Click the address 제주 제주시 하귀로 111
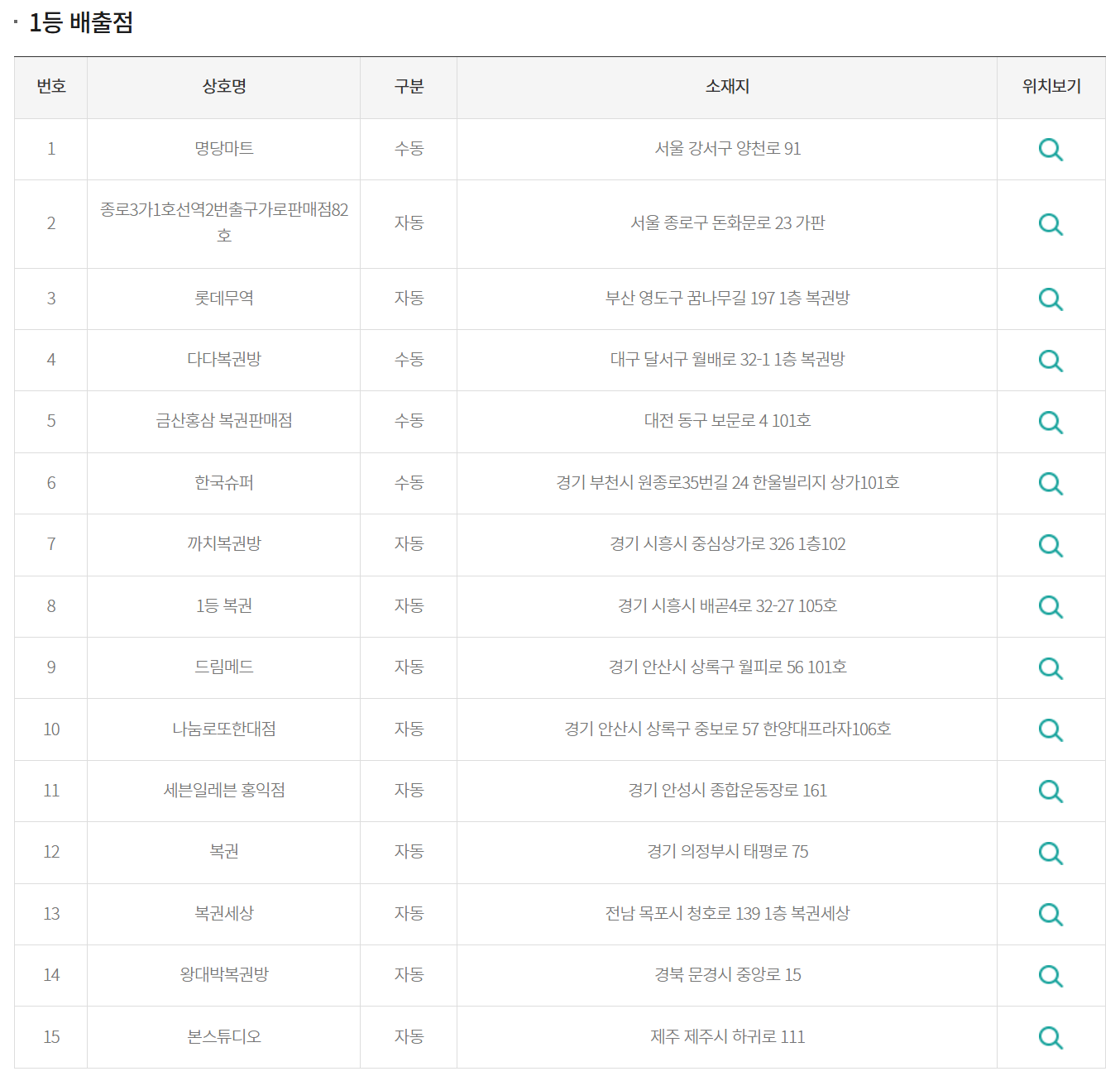The width and height of the screenshot is (1120, 1076). (729, 1036)
